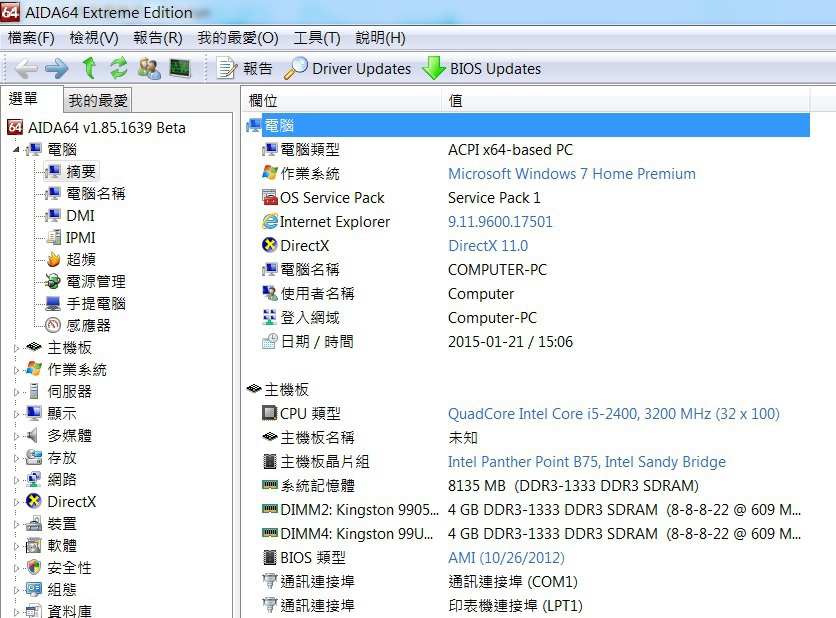Click the 日期 / 時間 calendar icon
This screenshot has width=836, height=618.
point(270,341)
